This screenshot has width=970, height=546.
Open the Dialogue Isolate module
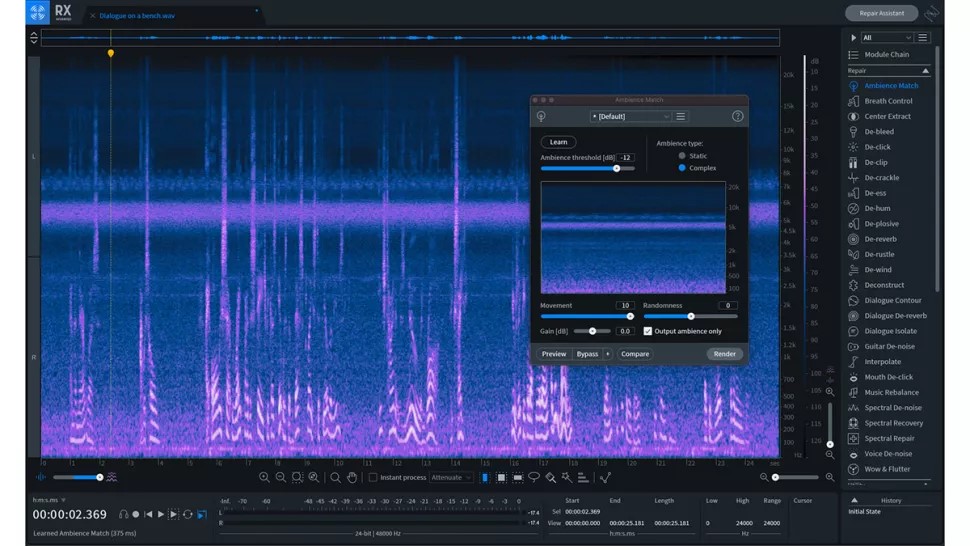[x=890, y=331]
